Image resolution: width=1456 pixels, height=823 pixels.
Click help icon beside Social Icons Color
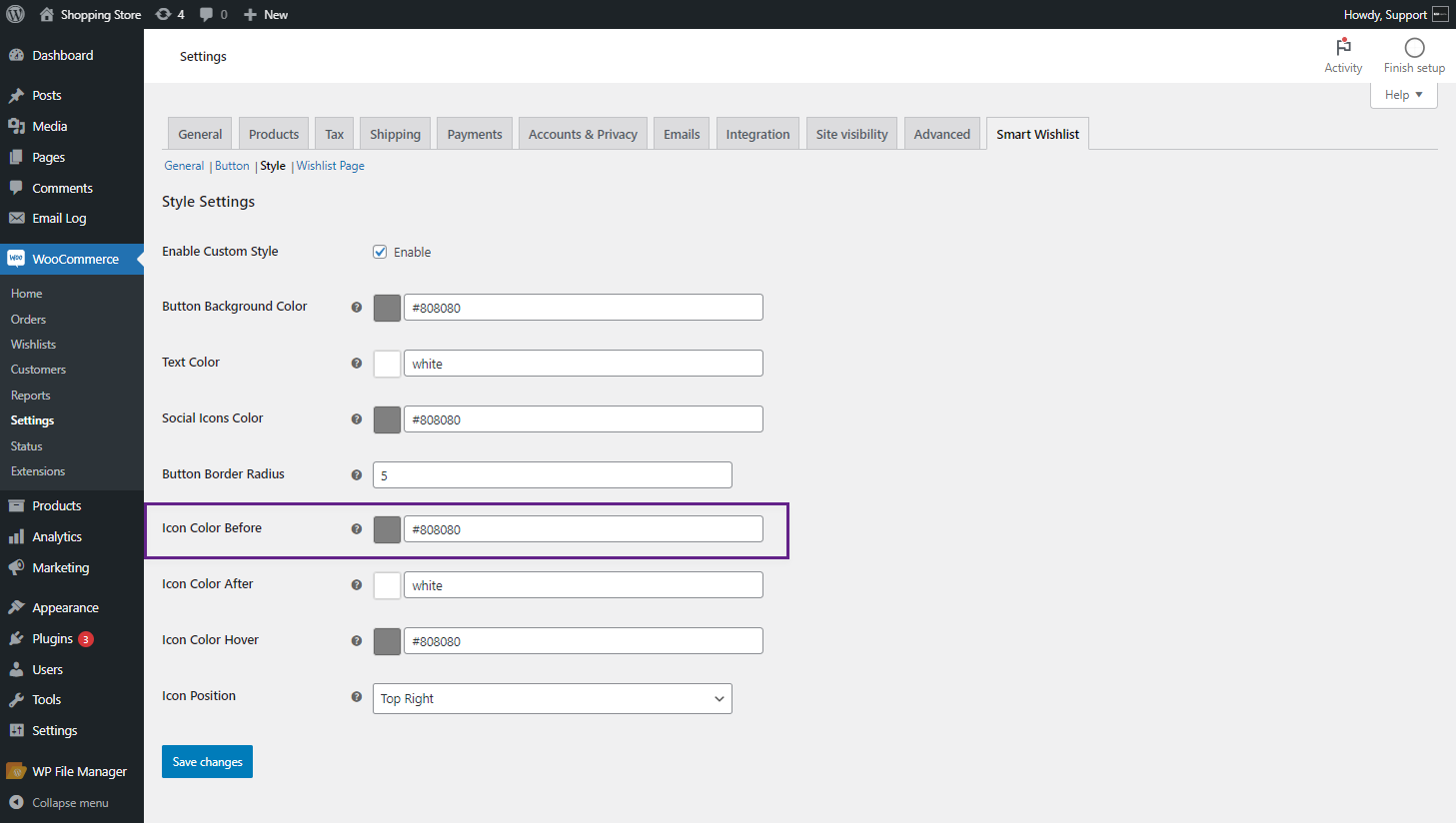(357, 419)
